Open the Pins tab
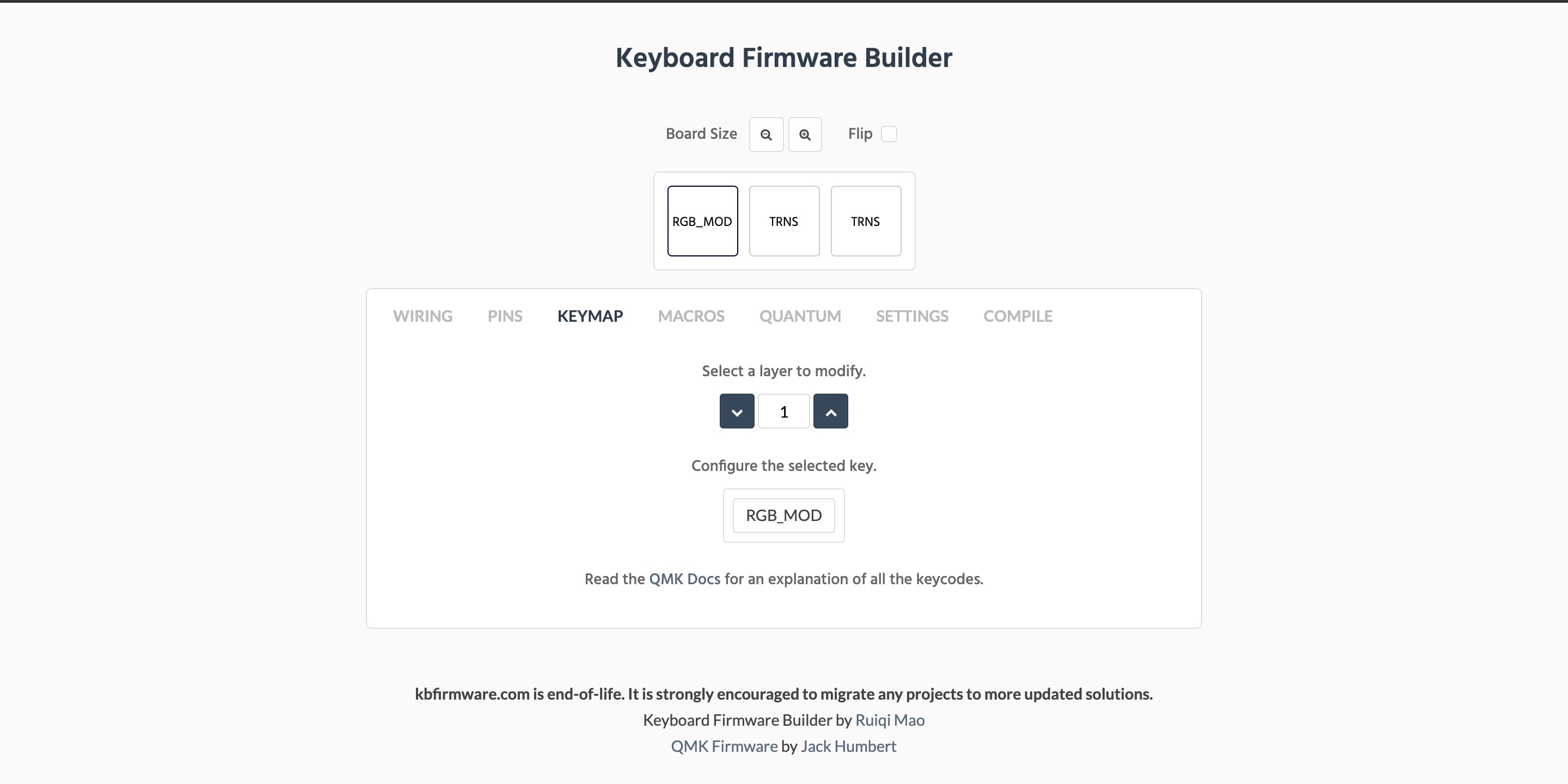Screen dimensions: 1568x784 click(505, 316)
